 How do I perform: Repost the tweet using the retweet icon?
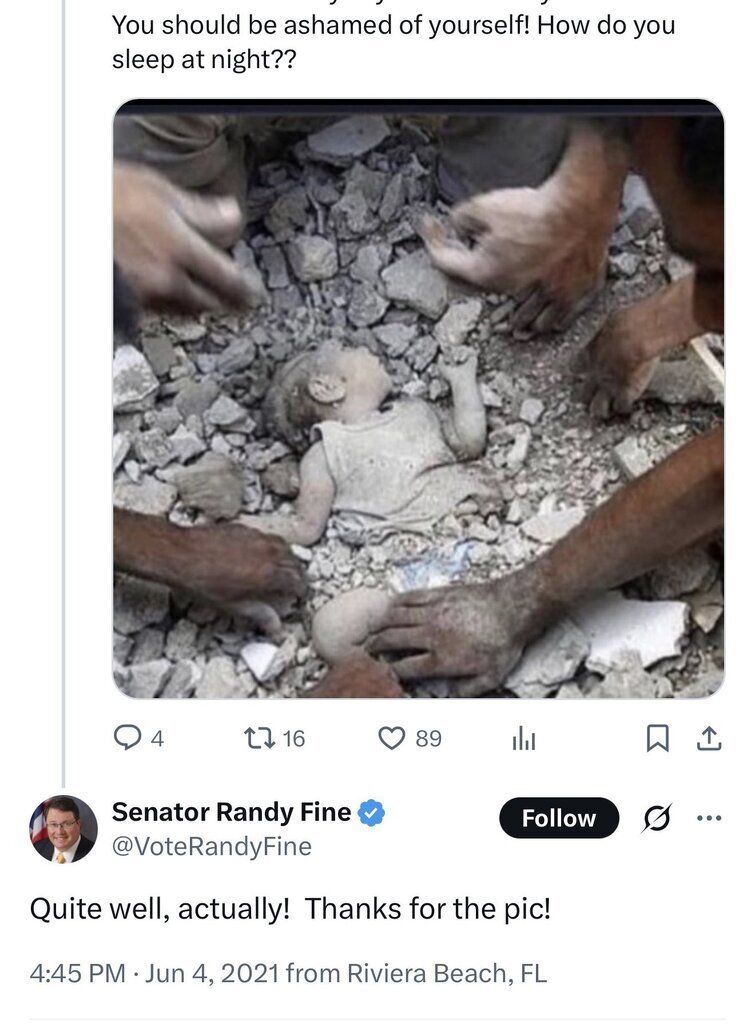point(260,738)
